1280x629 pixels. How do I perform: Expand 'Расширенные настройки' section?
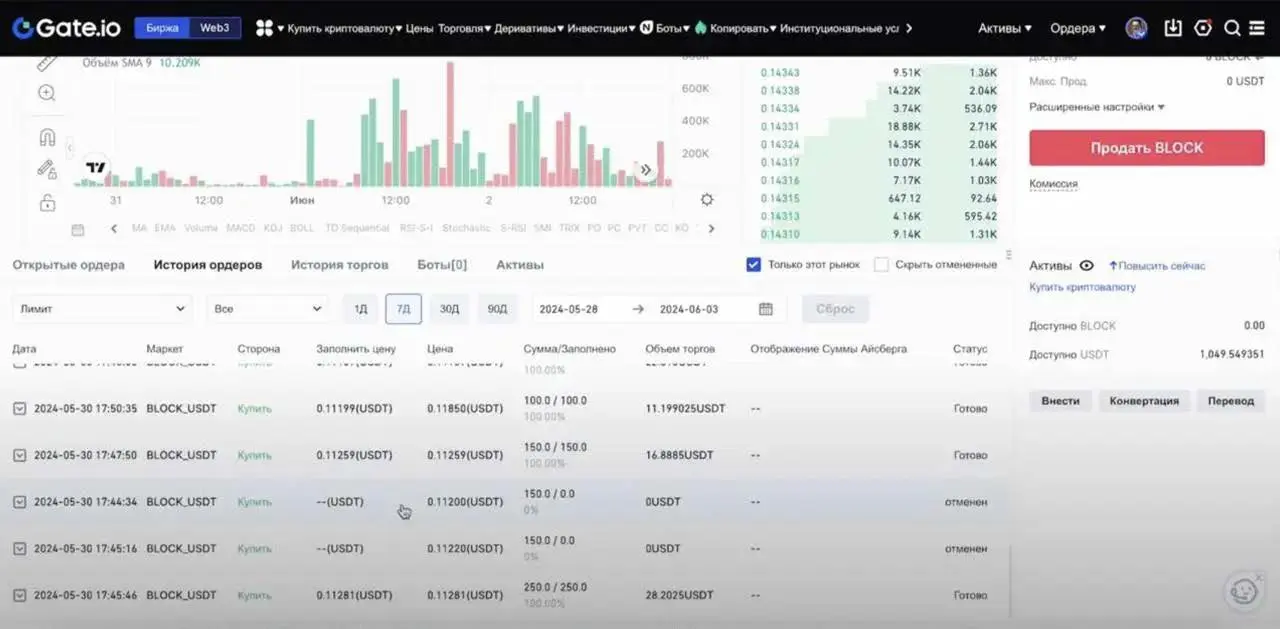1096,107
